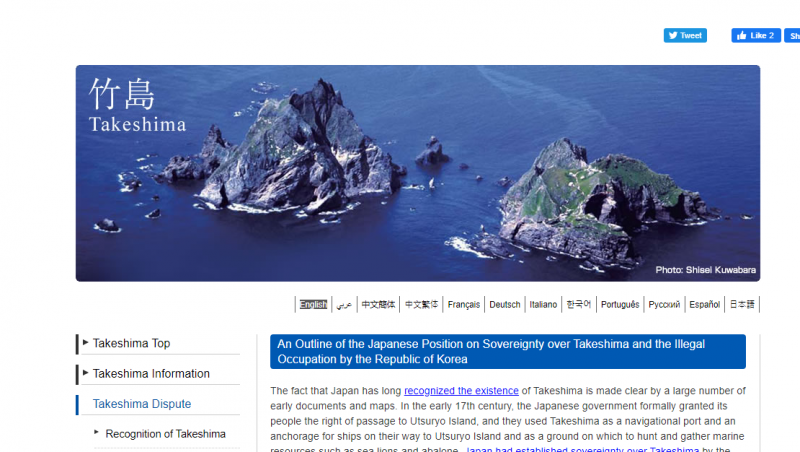Click the Twitter Tweet button
The image size is (800, 452).
[x=685, y=35]
